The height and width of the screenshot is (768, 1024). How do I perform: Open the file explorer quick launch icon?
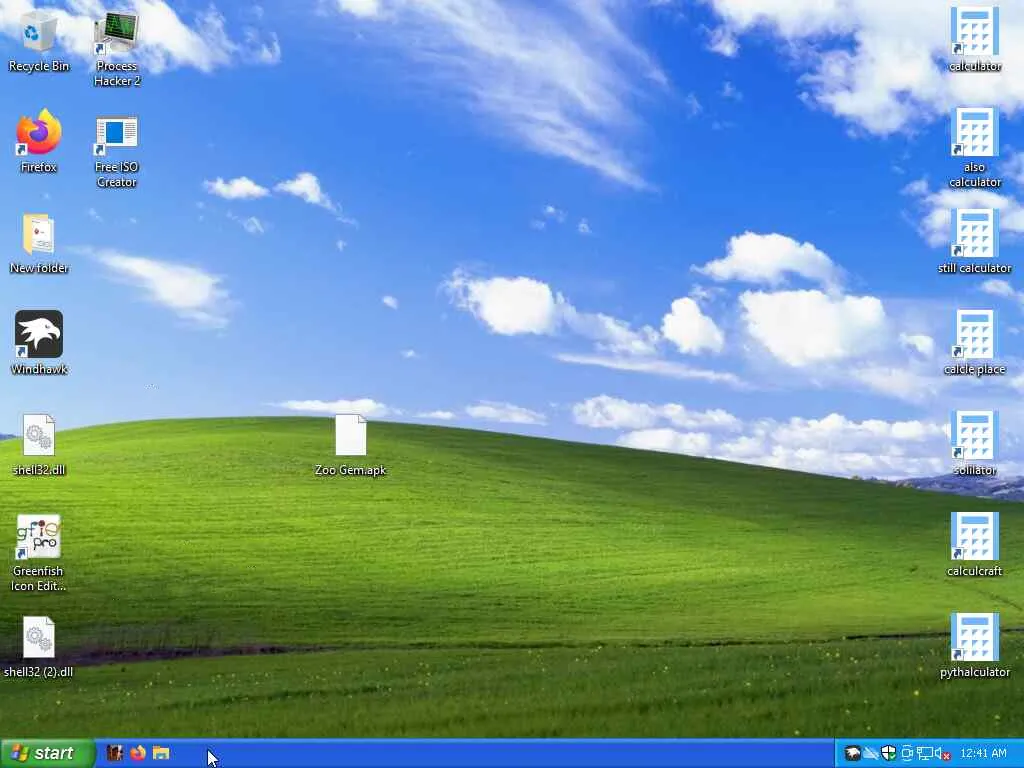tap(161, 753)
